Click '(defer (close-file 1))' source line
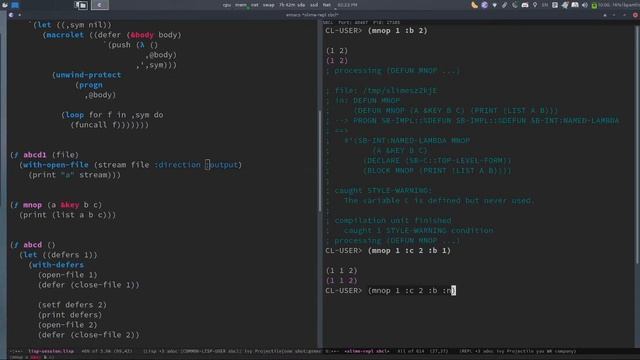This screenshot has width=640, height=360. [x=89, y=285]
